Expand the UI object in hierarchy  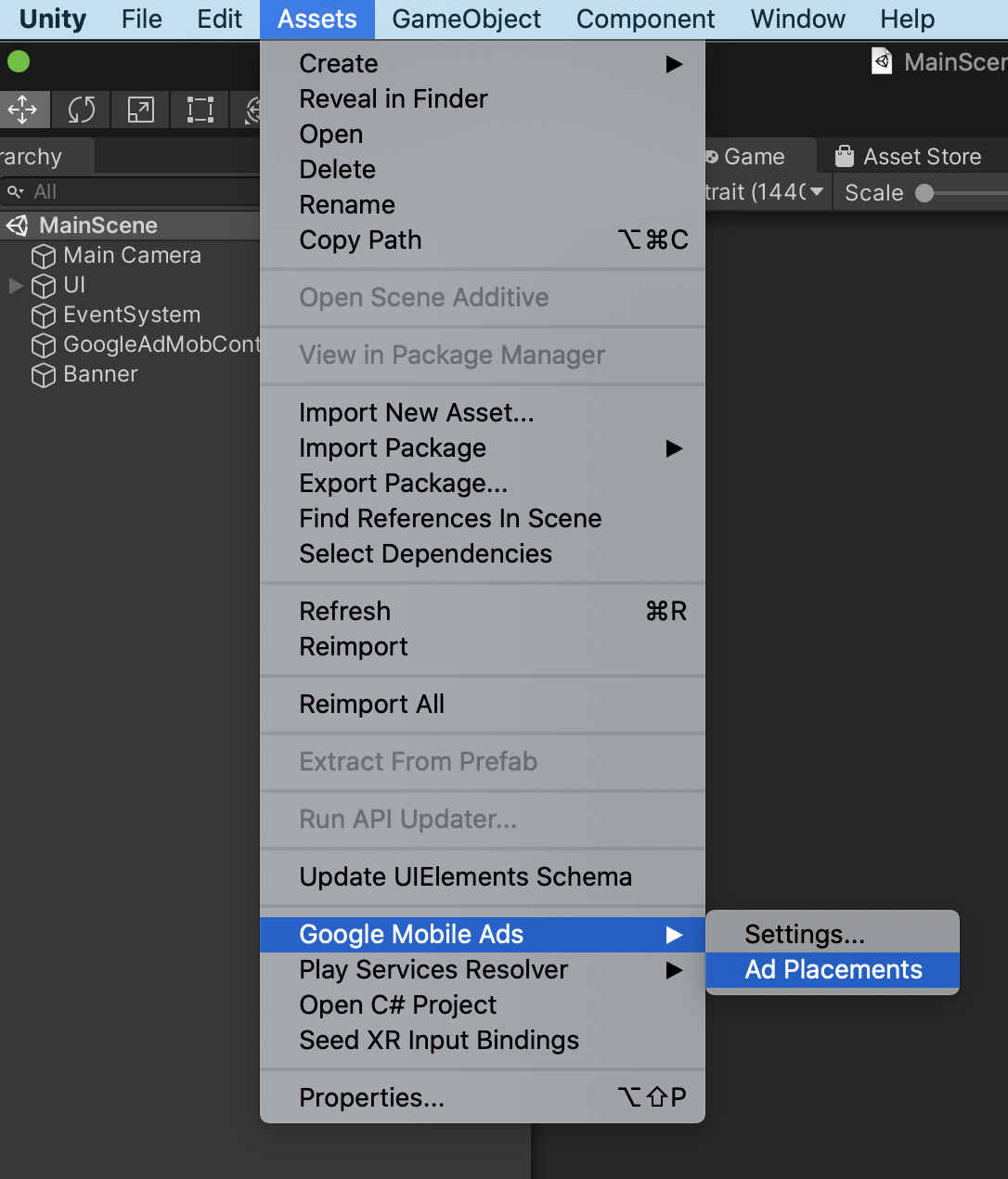tap(16, 285)
